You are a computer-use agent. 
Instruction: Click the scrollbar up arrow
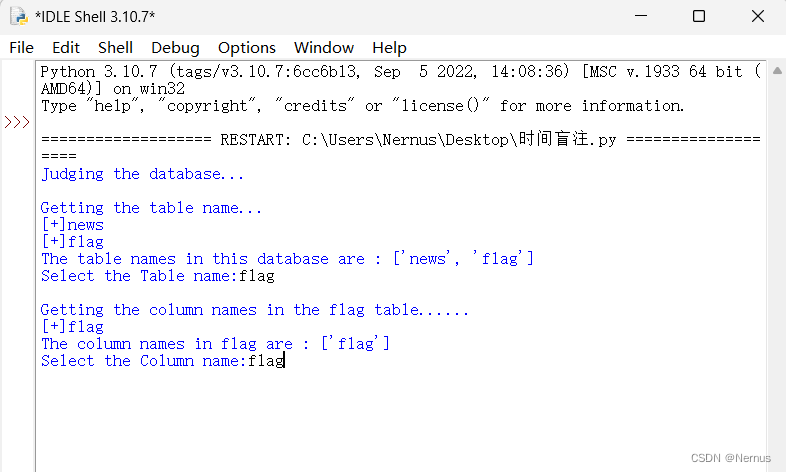[x=777, y=71]
